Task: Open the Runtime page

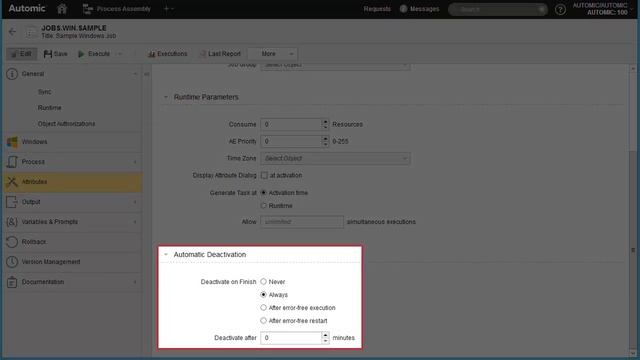Action: pyautogui.click(x=49, y=108)
